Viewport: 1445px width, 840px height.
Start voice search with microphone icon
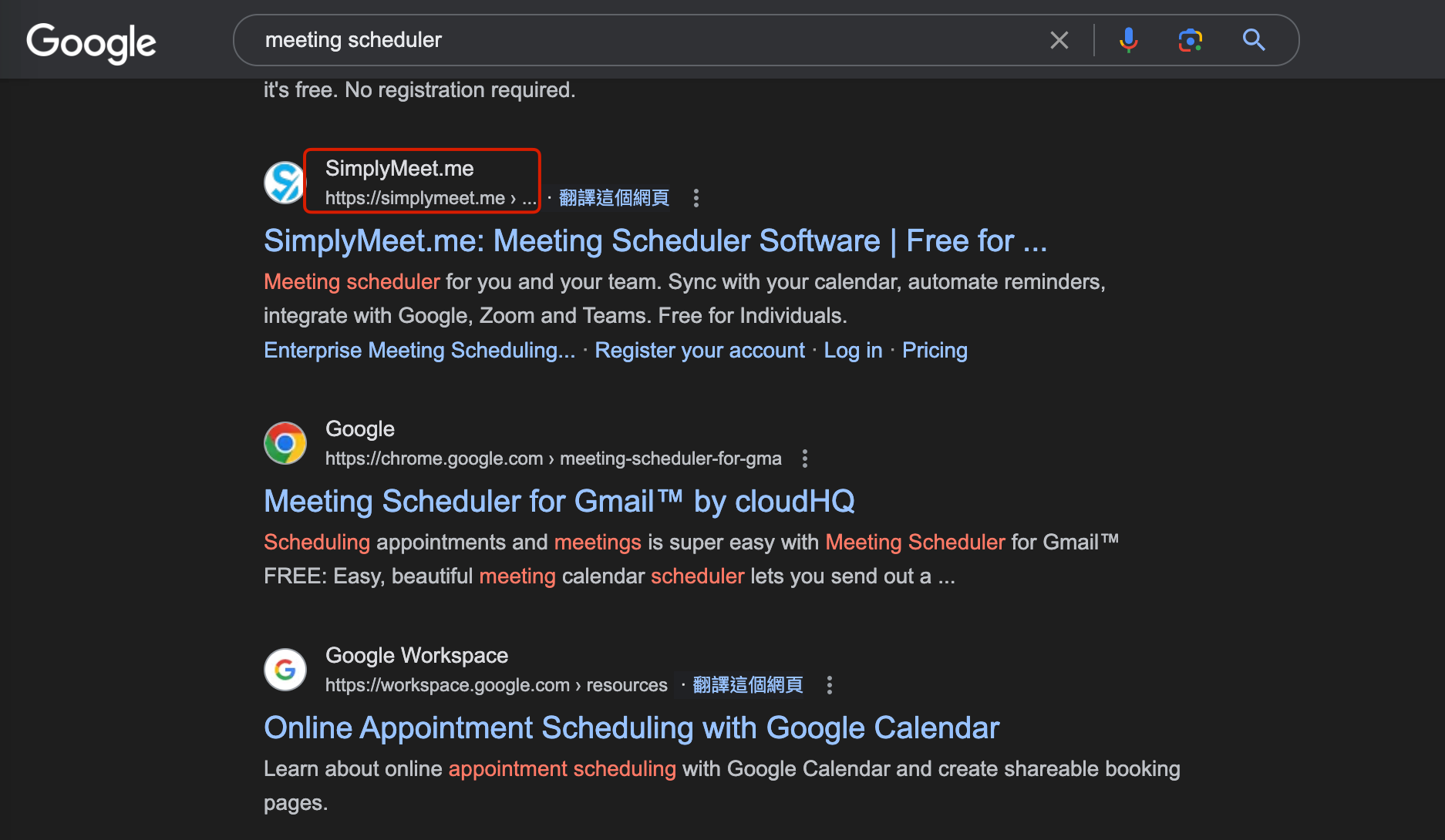tap(1128, 40)
